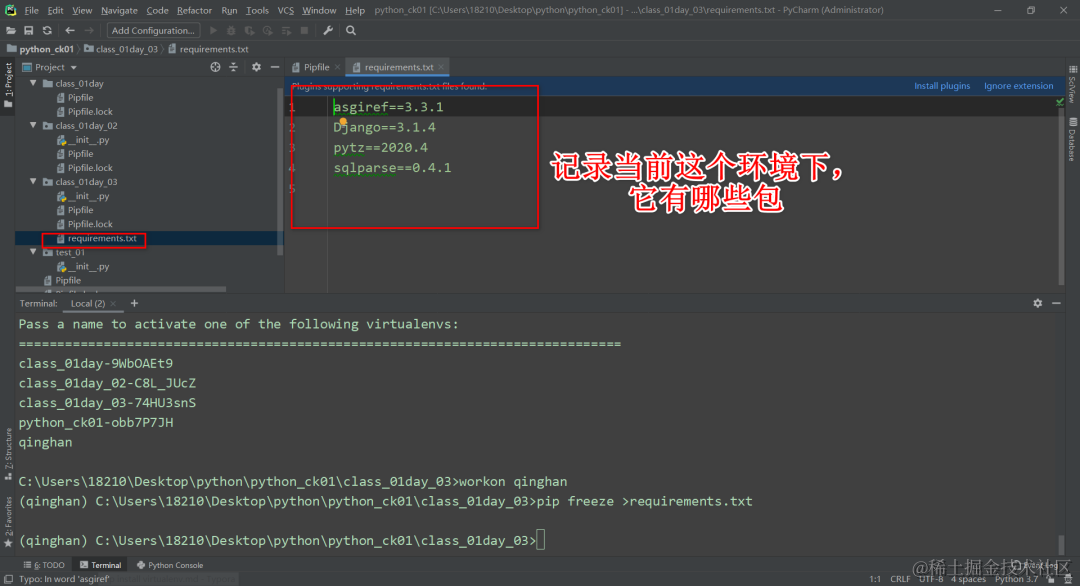
Task: Click the Stop square icon in toolbar
Action: pos(304,30)
